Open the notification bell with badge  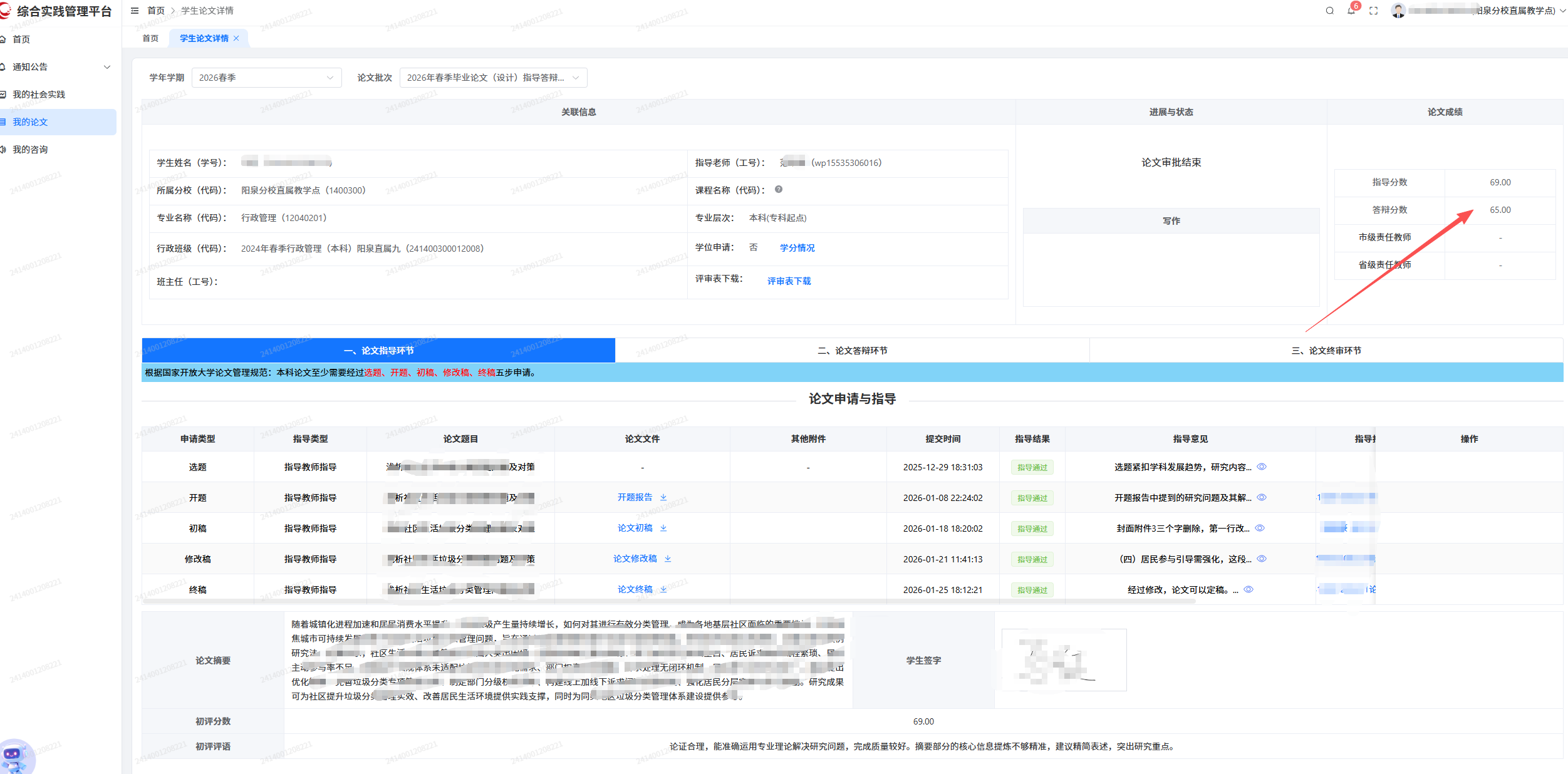point(1351,11)
